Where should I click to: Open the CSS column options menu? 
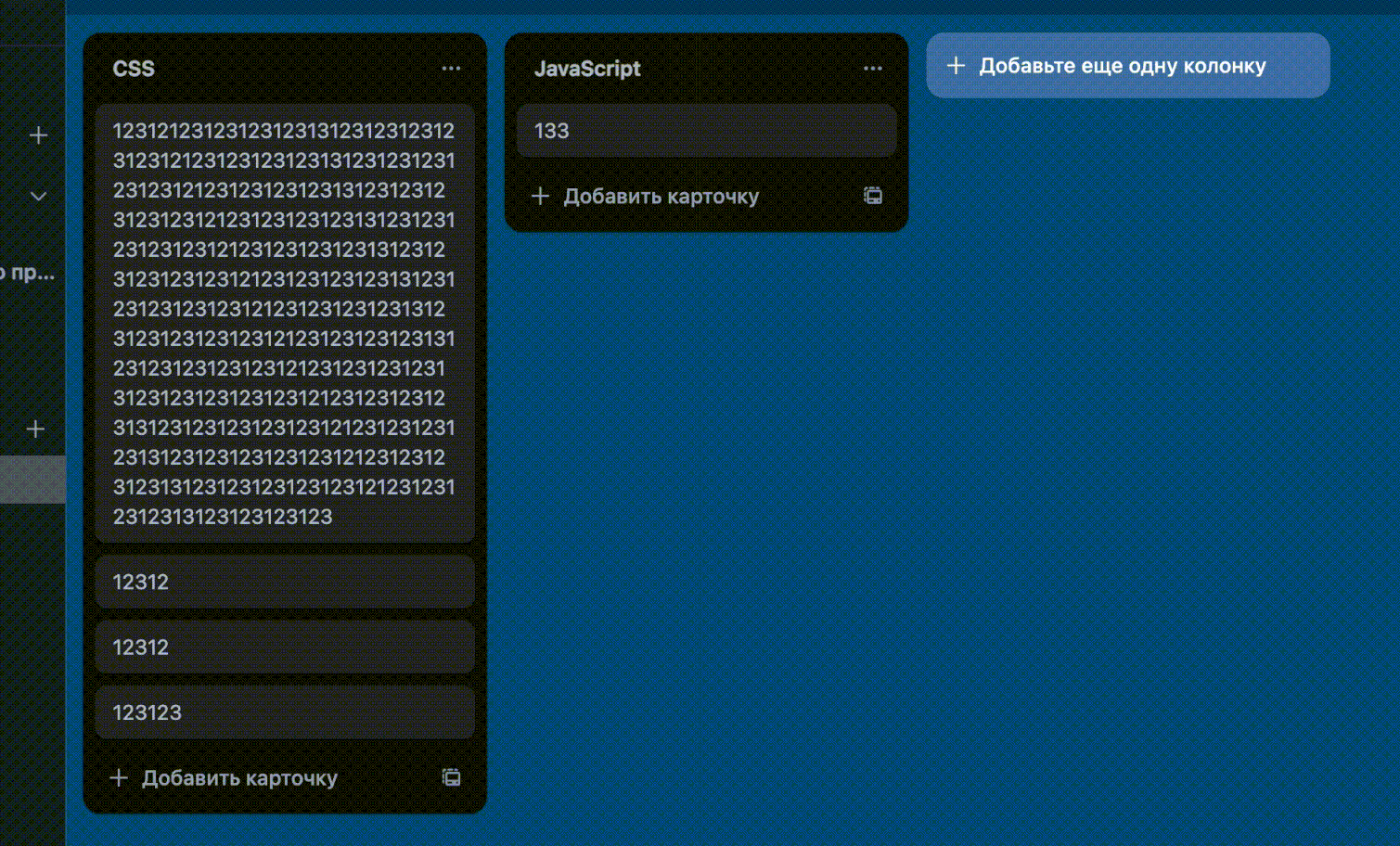point(451,69)
